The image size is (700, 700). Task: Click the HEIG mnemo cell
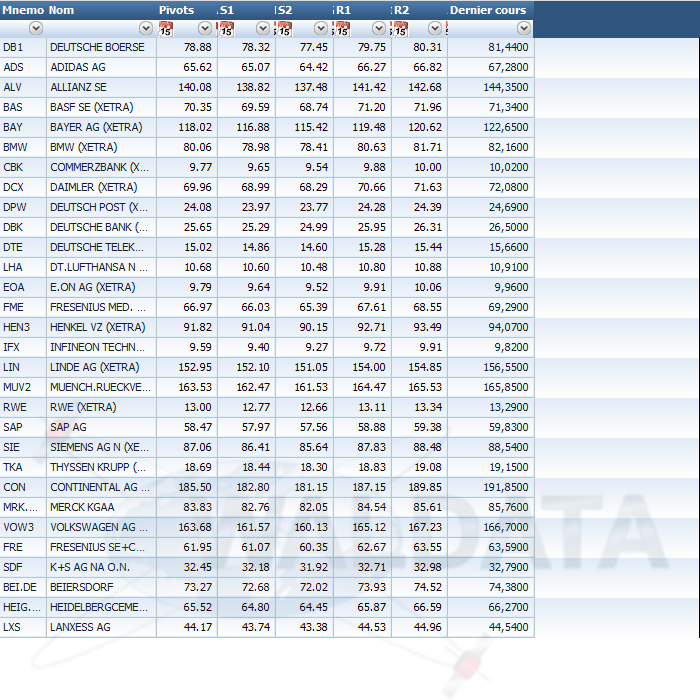pos(23,608)
